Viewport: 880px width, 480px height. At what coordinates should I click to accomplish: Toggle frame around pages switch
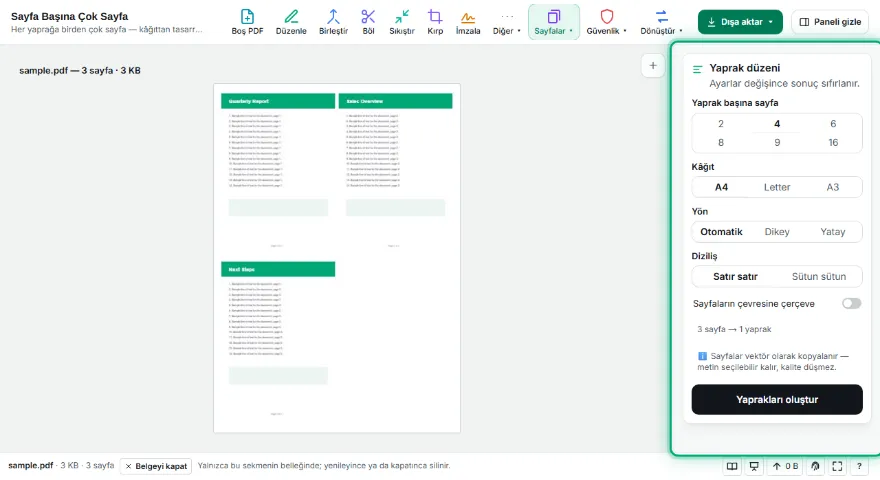pyautogui.click(x=851, y=304)
